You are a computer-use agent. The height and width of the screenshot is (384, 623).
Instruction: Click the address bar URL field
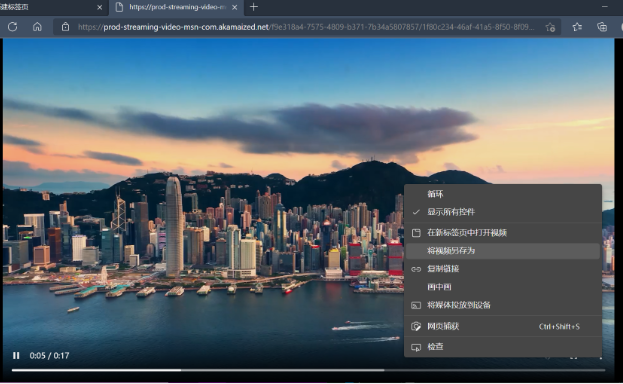click(306, 27)
